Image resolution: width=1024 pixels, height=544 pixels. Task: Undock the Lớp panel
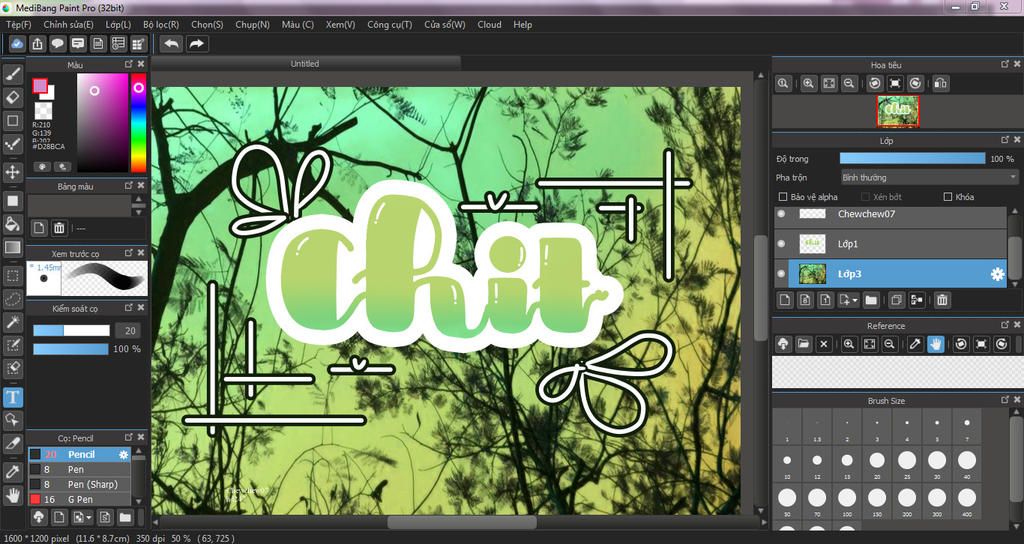tap(1004, 140)
